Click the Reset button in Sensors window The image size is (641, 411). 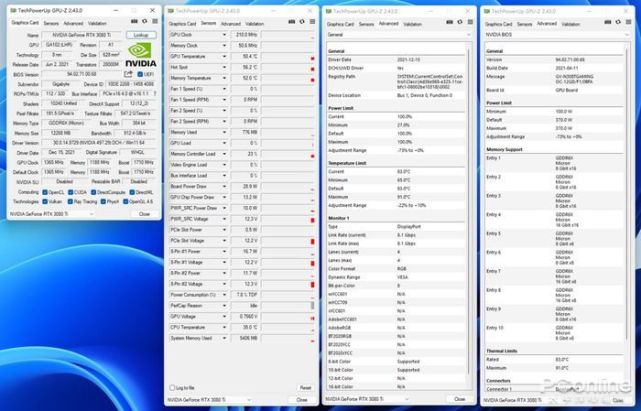pyautogui.click(x=305, y=387)
